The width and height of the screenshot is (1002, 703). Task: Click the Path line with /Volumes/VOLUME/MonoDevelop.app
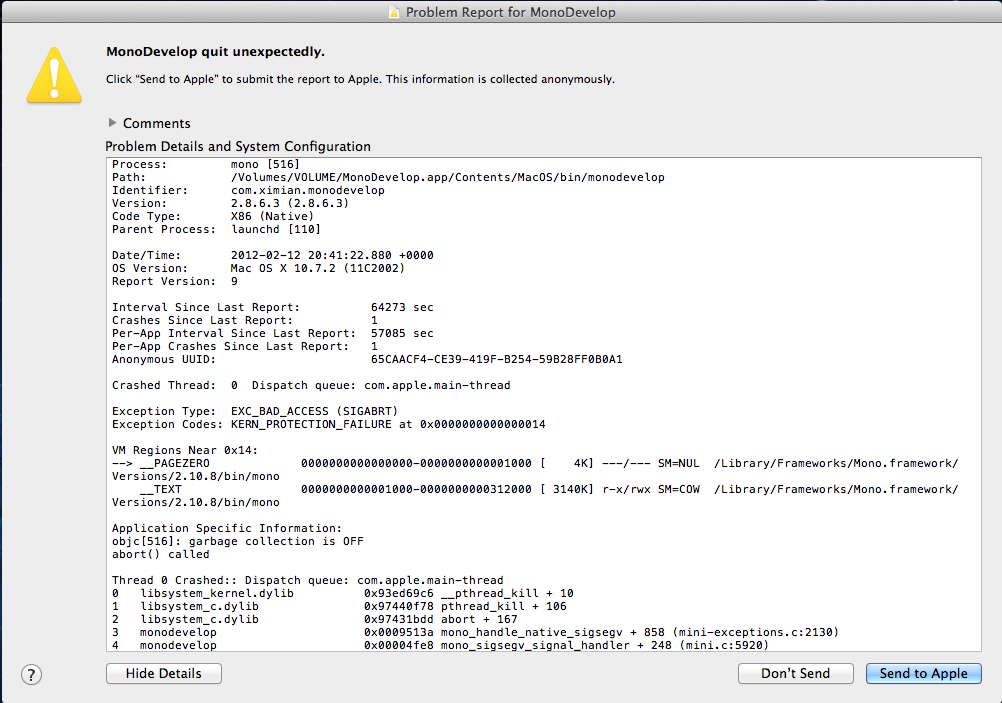coord(388,177)
